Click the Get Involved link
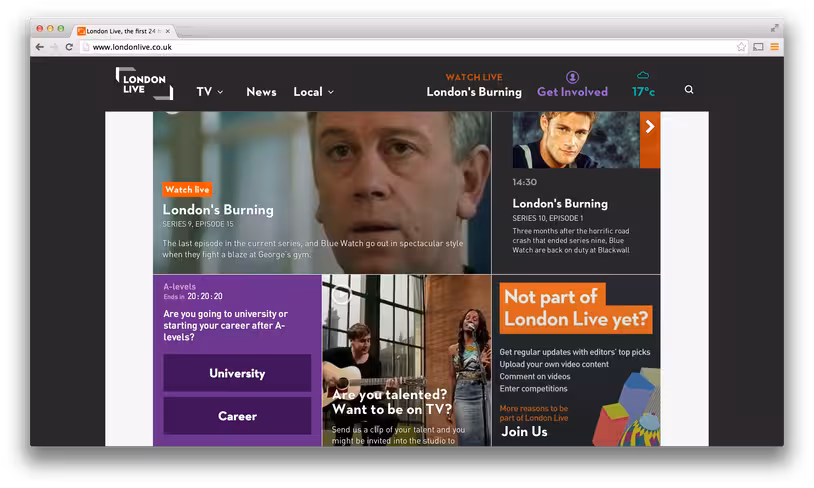 [x=572, y=92]
